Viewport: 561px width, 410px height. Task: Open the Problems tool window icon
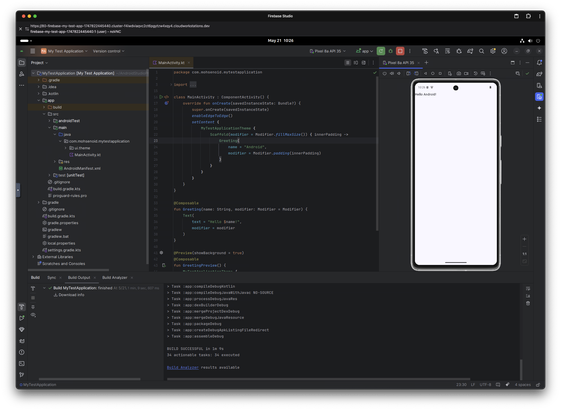22,352
